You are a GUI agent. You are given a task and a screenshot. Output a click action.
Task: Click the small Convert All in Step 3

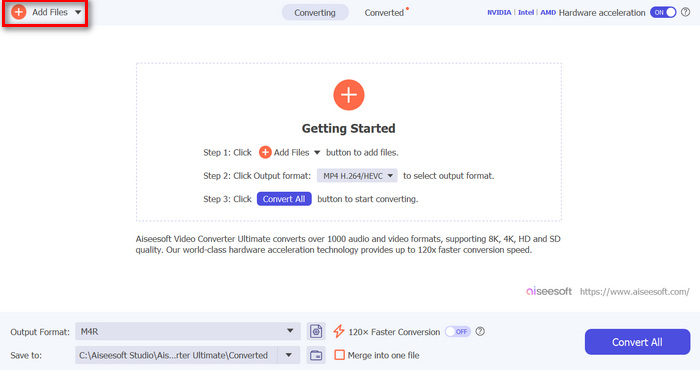(x=284, y=199)
